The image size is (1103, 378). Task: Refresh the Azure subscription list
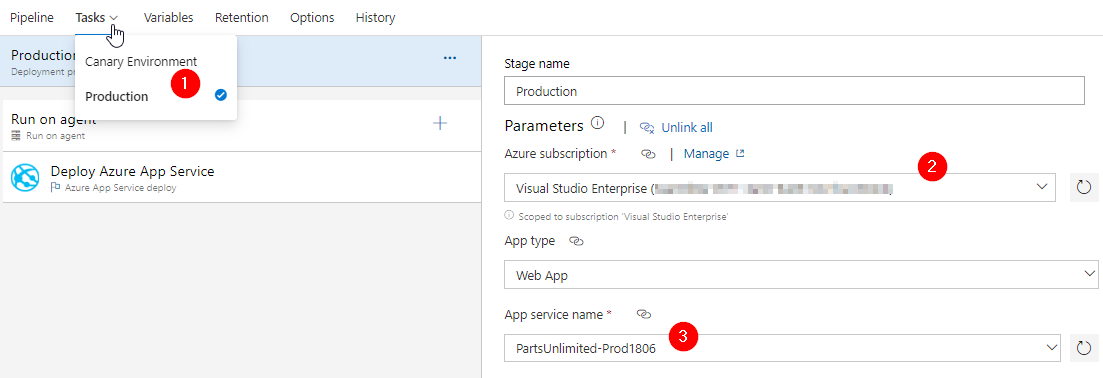(1084, 187)
